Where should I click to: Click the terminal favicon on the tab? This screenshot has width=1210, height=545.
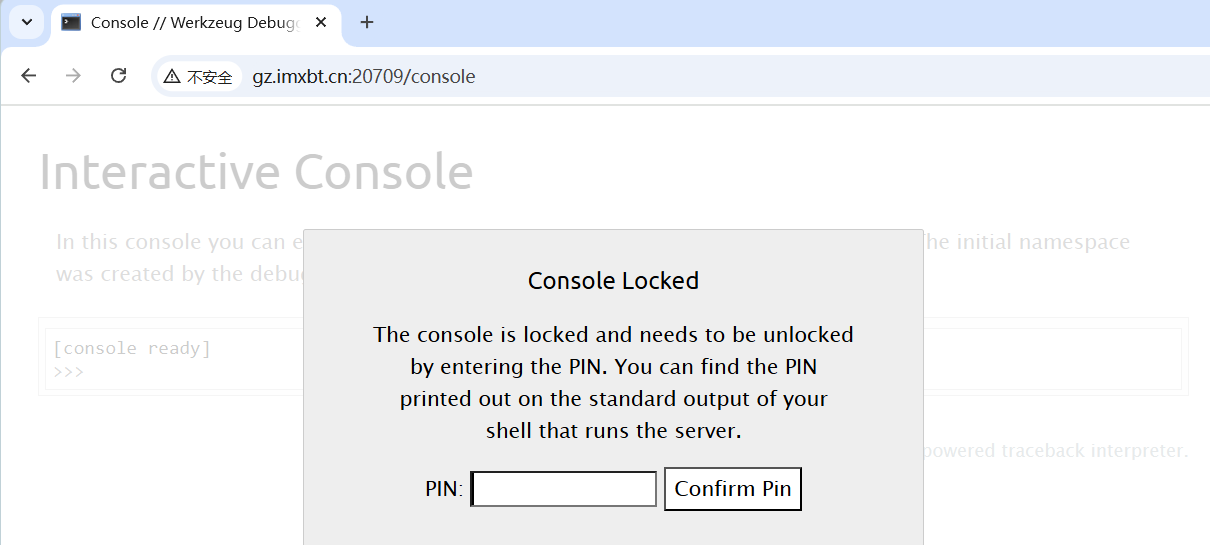click(71, 22)
